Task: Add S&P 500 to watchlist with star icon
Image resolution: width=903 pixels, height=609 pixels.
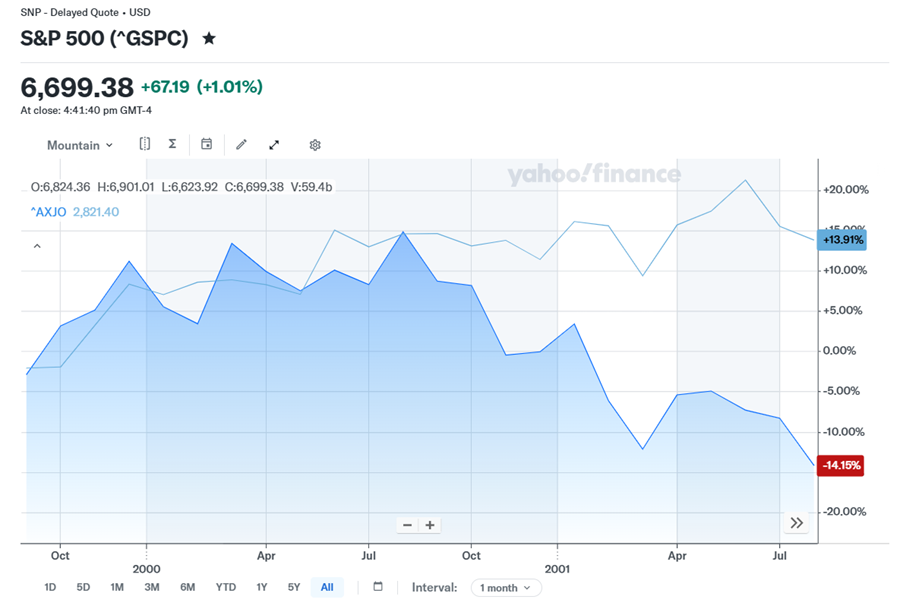Action: pyautogui.click(x=209, y=39)
